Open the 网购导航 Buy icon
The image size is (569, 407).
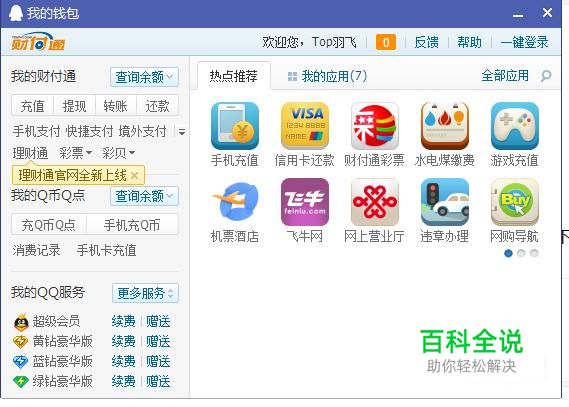coord(515,202)
